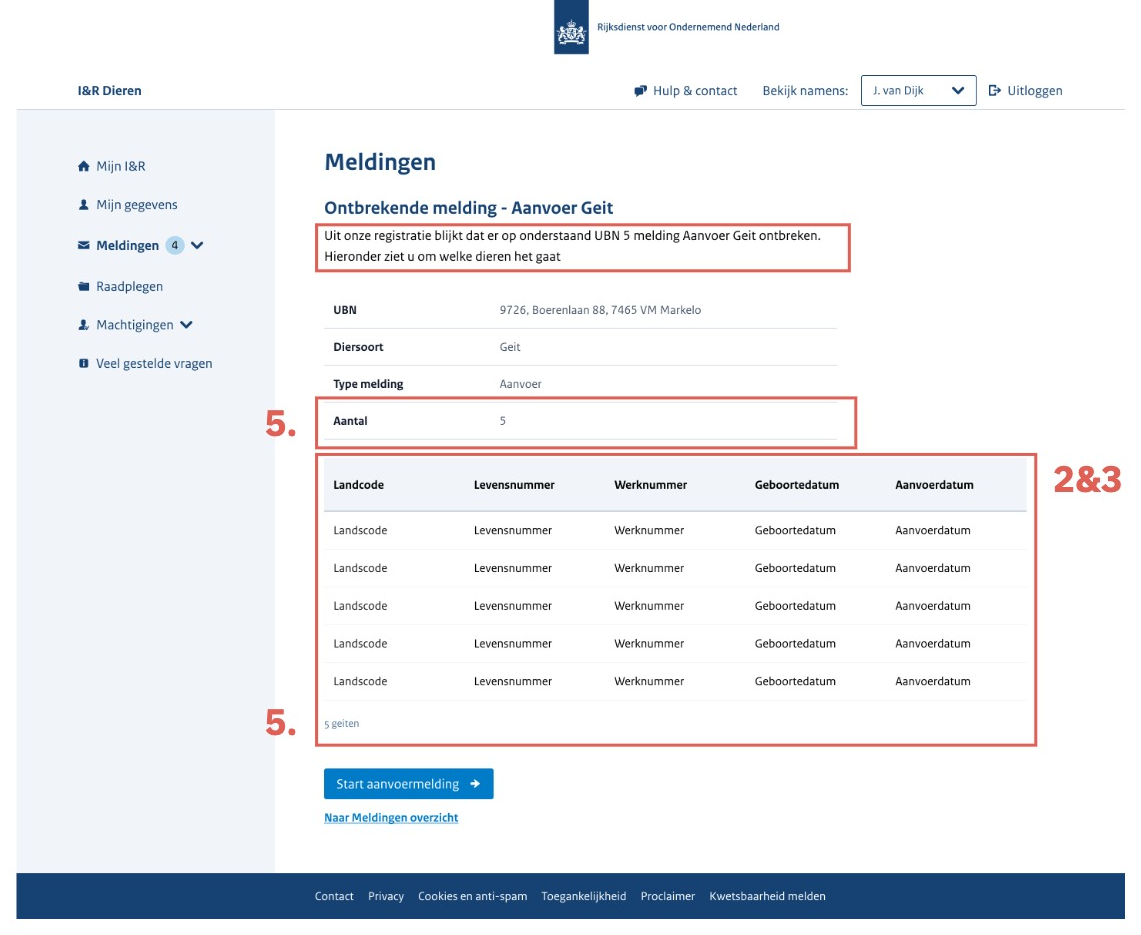Click the Landcode column header
The image size is (1141, 935).
[359, 485]
